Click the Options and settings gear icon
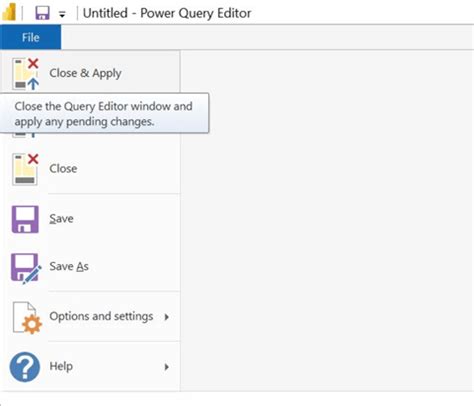This screenshot has width=474, height=406. (x=27, y=318)
